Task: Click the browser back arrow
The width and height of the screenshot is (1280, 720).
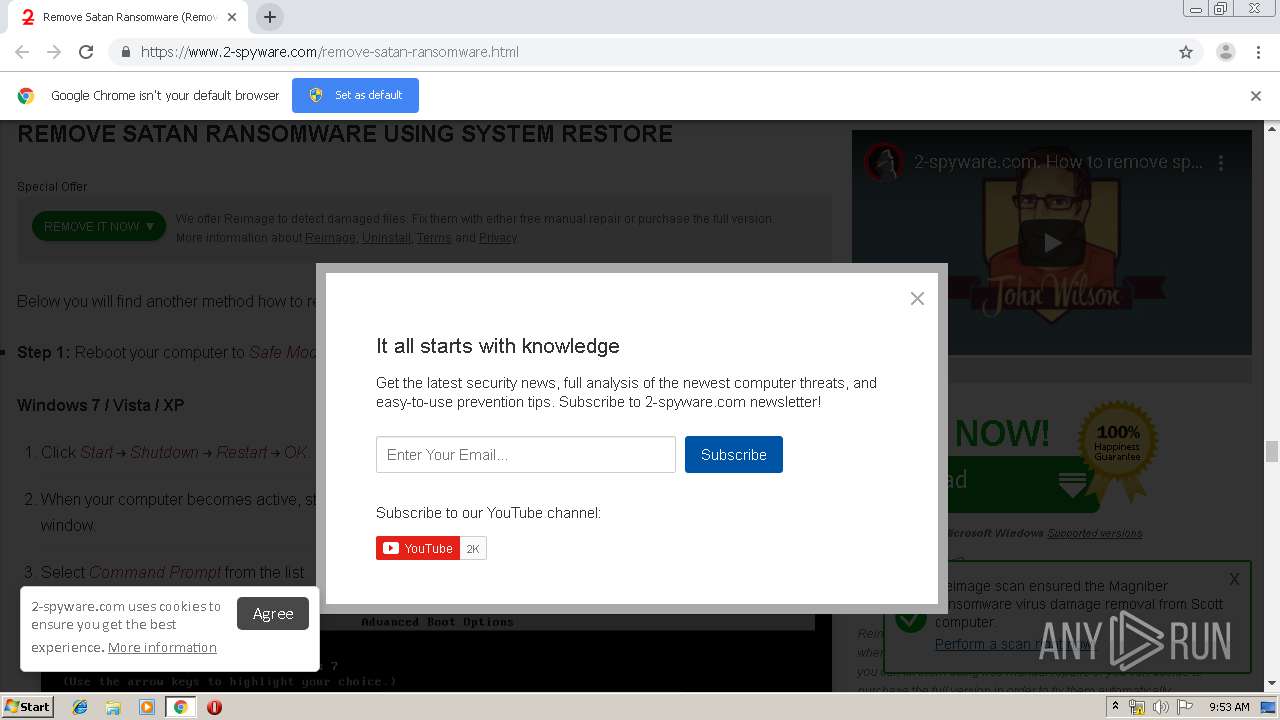Action: (22, 52)
